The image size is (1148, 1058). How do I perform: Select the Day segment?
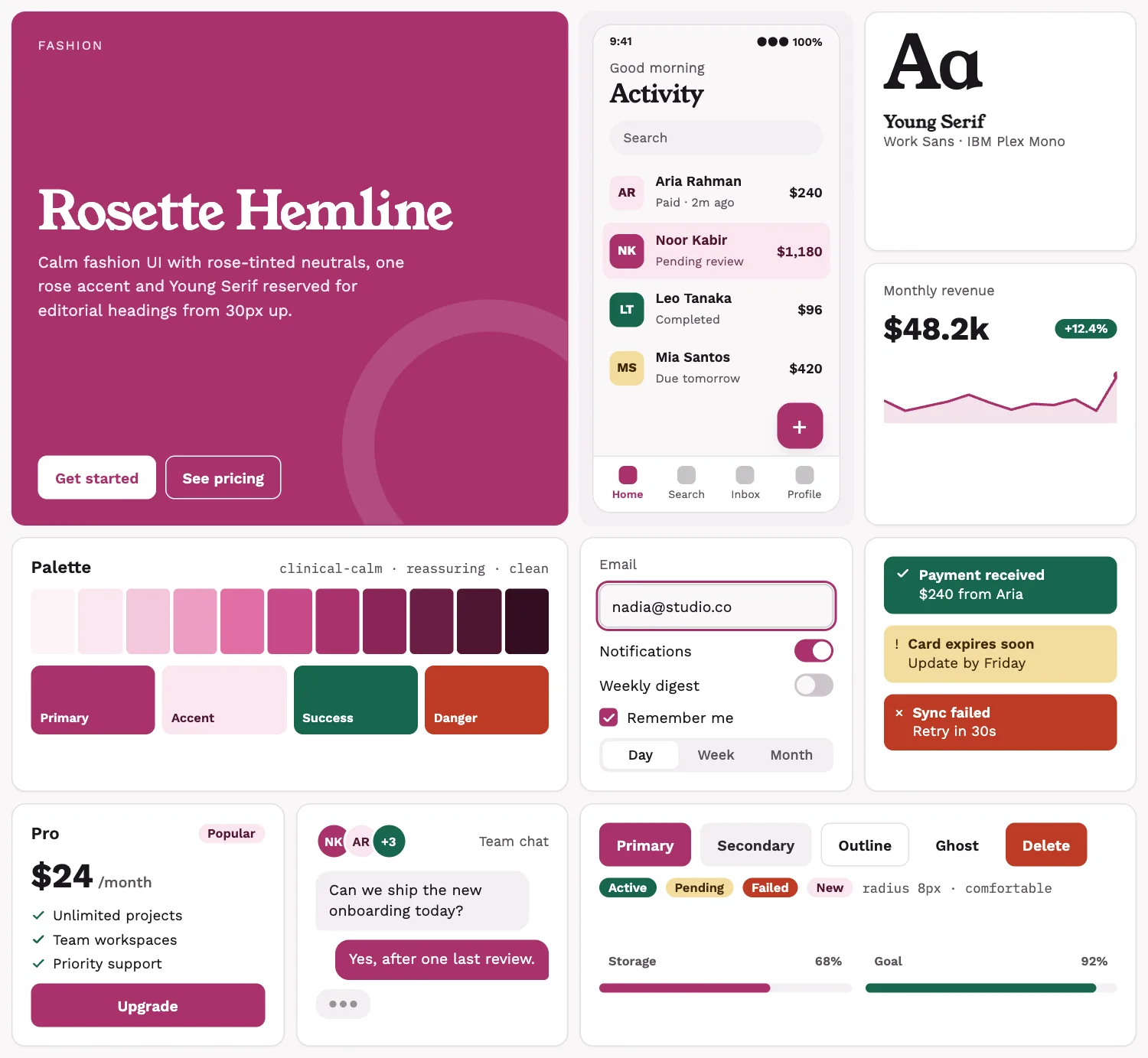point(641,755)
